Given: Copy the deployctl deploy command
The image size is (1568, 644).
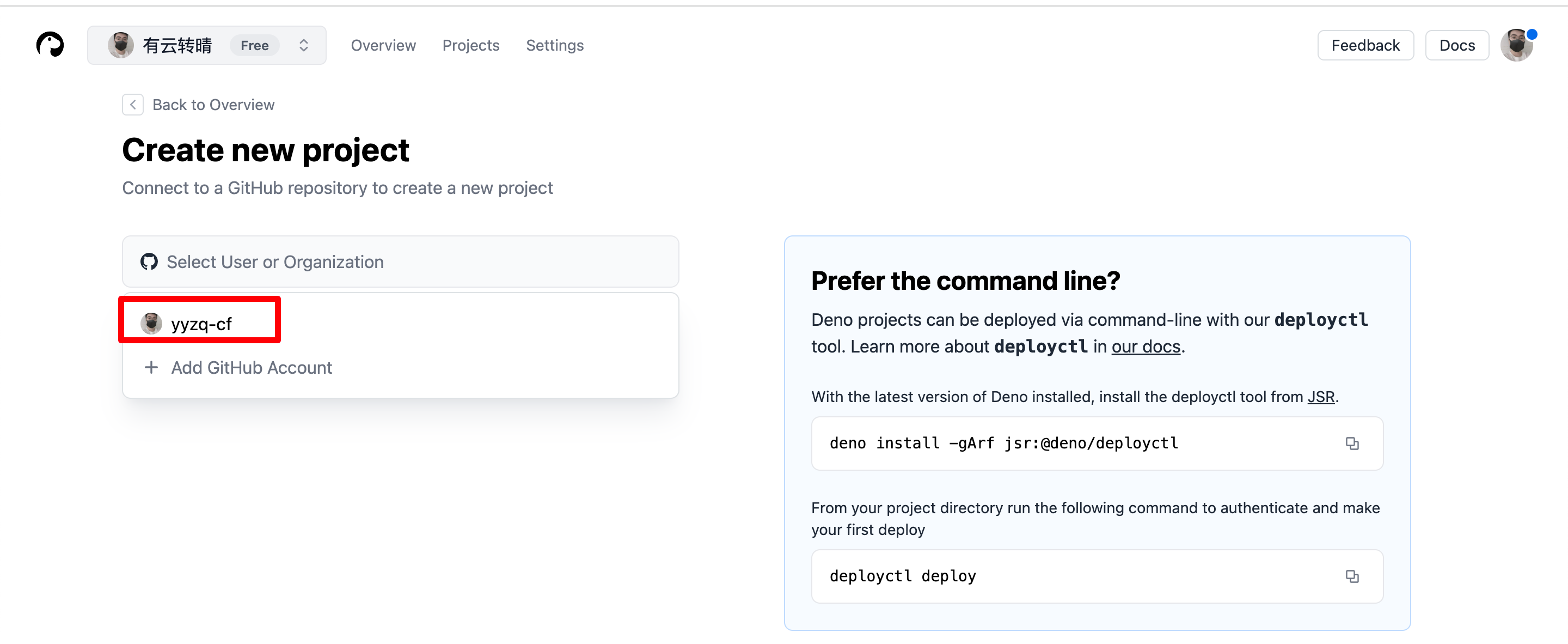Looking at the screenshot, I should pyautogui.click(x=1351, y=576).
